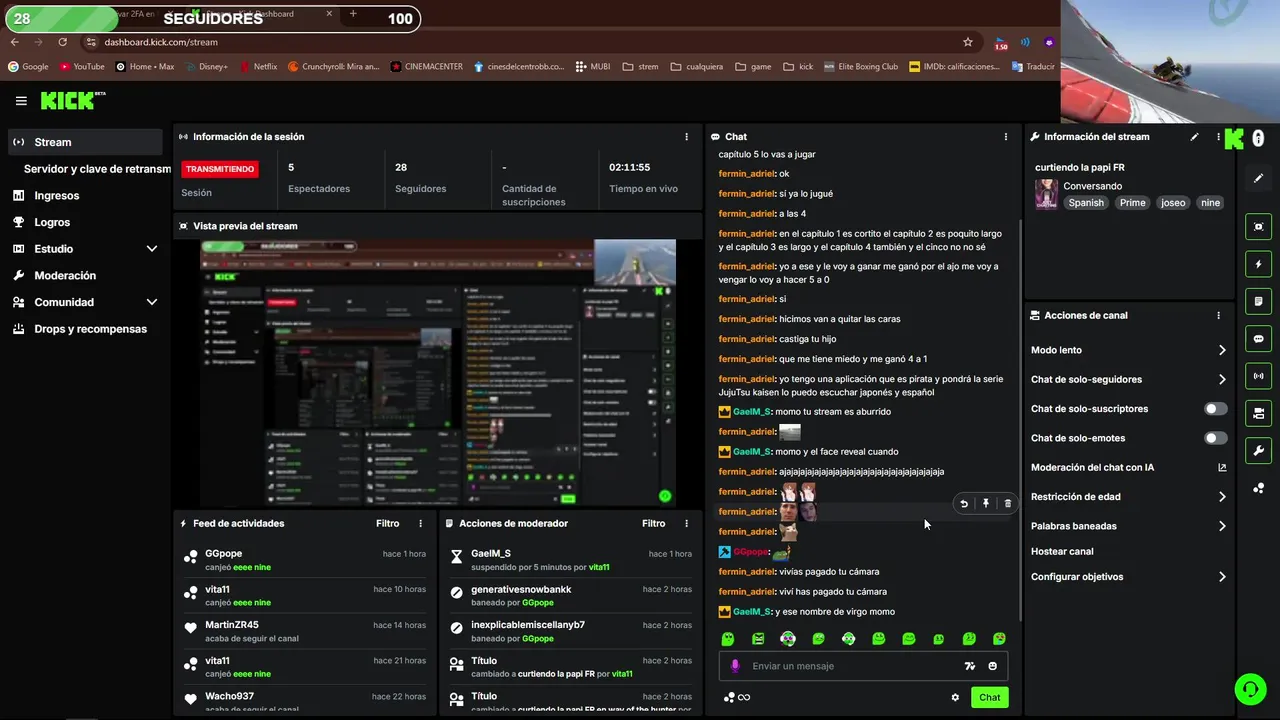The height and width of the screenshot is (720, 1280).
Task: Expand Configurar objetivos settings
Action: pyautogui.click(x=1222, y=577)
